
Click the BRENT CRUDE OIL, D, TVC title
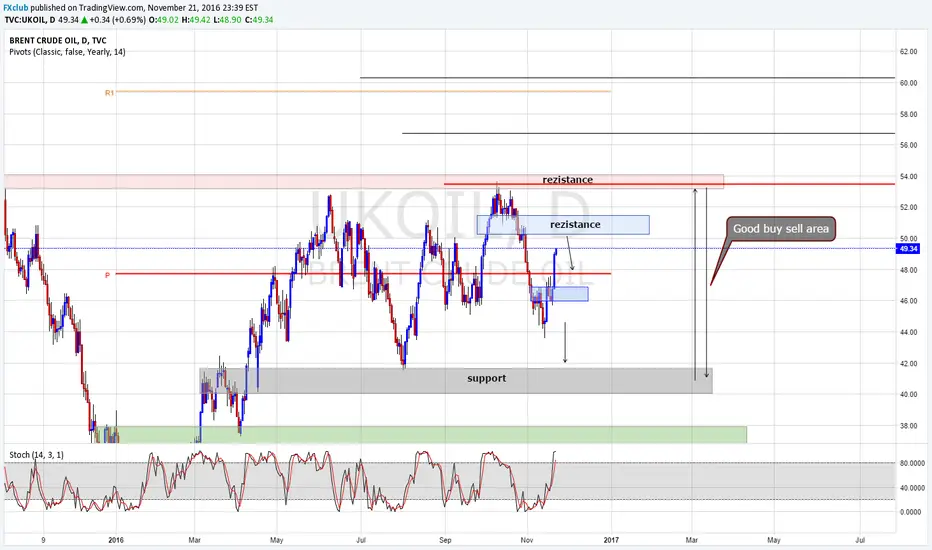[58, 40]
